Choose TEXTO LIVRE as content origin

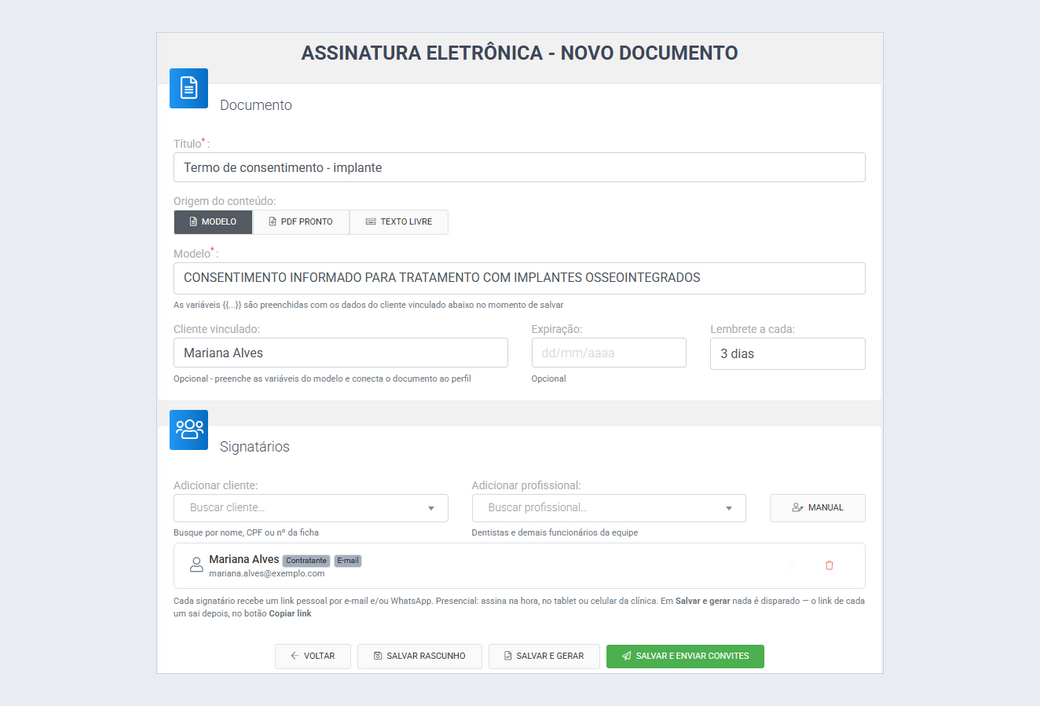point(399,222)
